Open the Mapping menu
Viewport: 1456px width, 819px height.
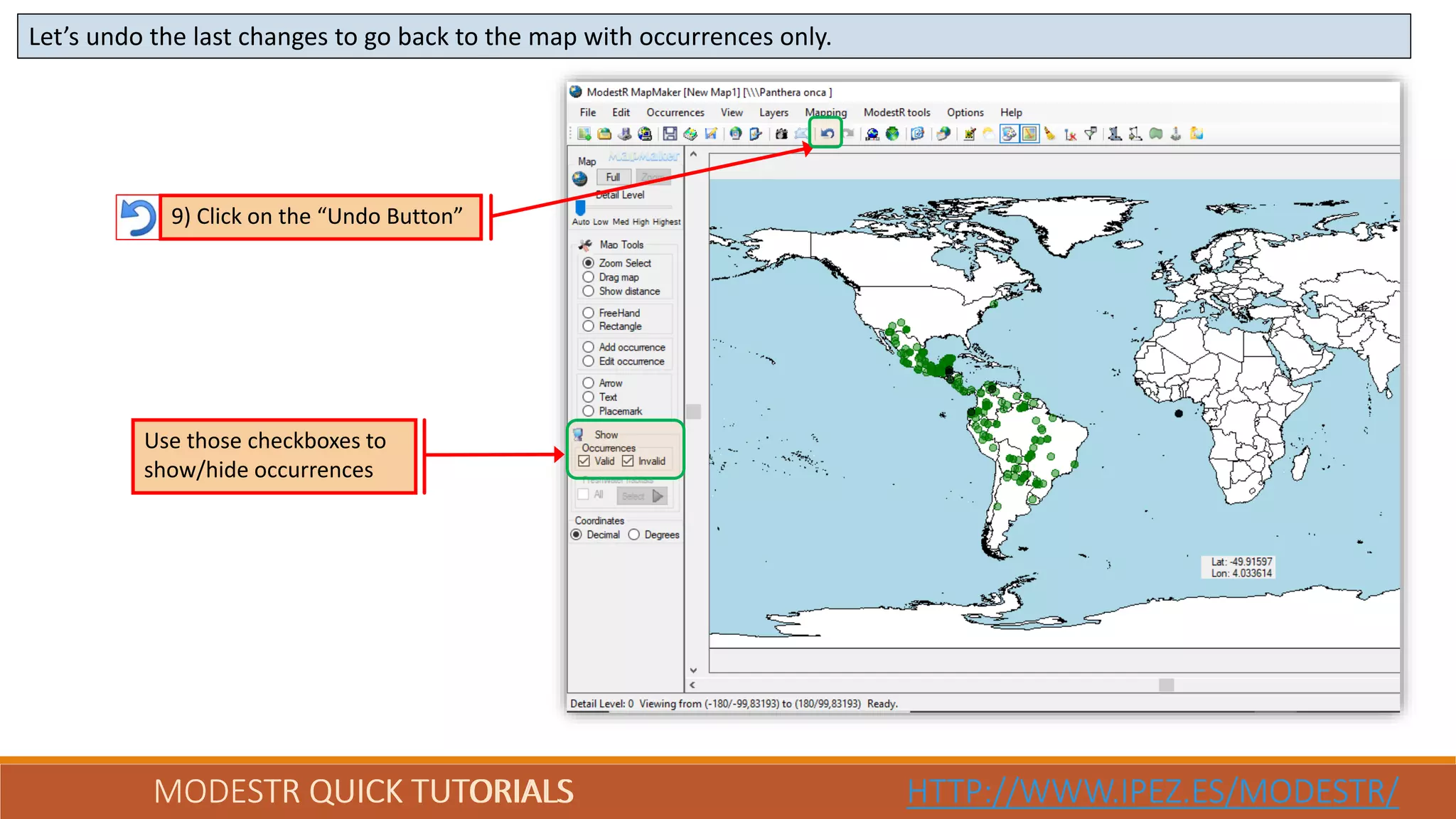[x=825, y=112]
